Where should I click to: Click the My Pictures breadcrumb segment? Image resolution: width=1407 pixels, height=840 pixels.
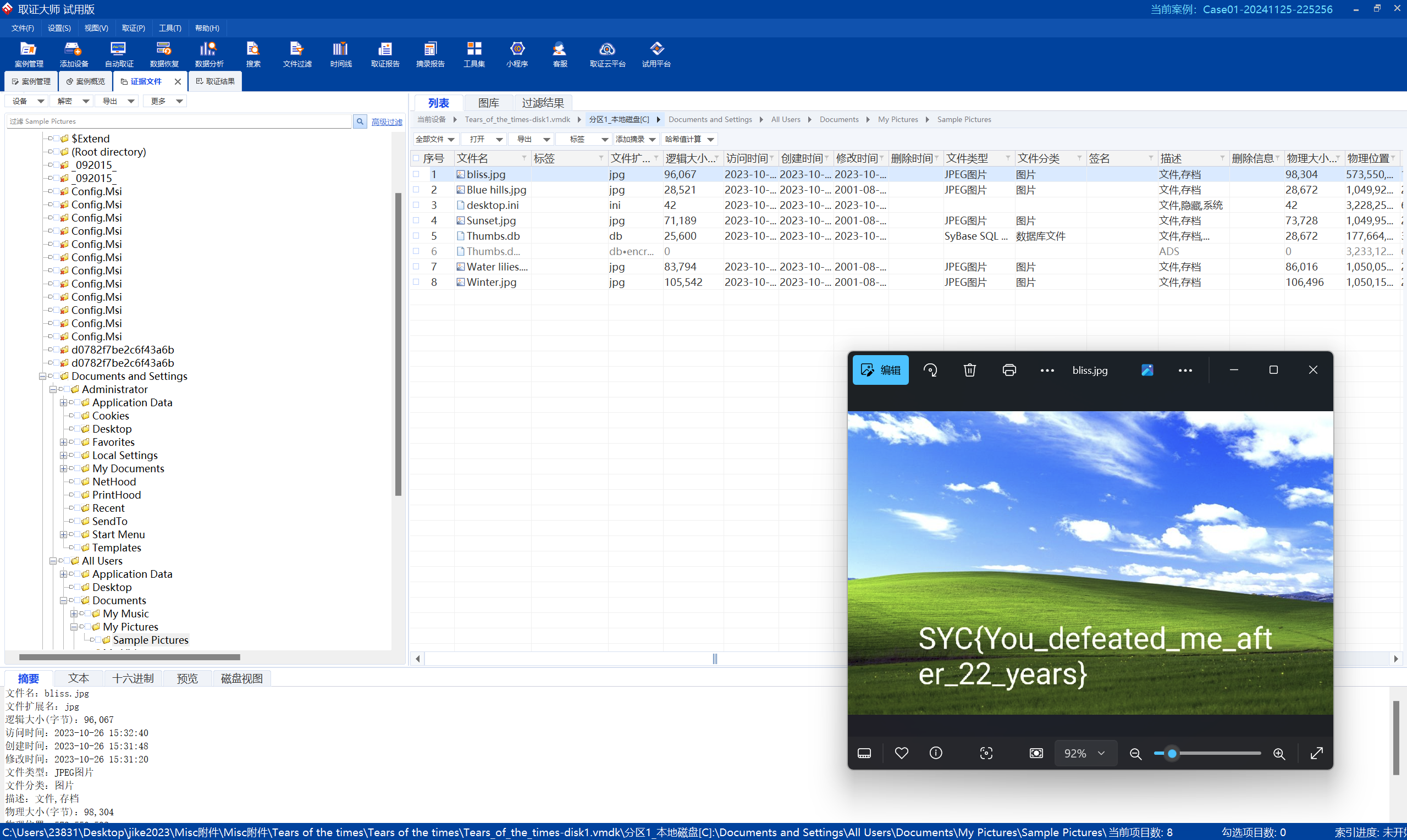(898, 119)
